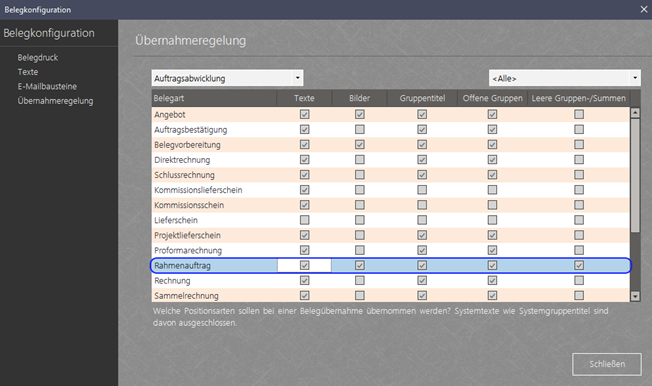Select the Direktrechnung row label

(182, 160)
